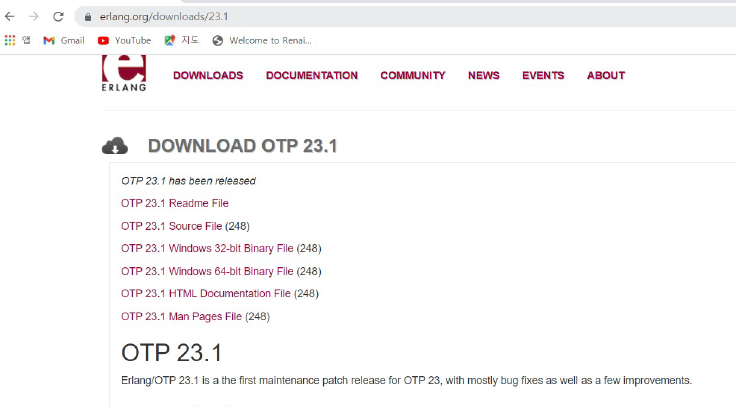Click the cloud download icon
Image resolution: width=736 pixels, height=407 pixels.
(x=115, y=146)
